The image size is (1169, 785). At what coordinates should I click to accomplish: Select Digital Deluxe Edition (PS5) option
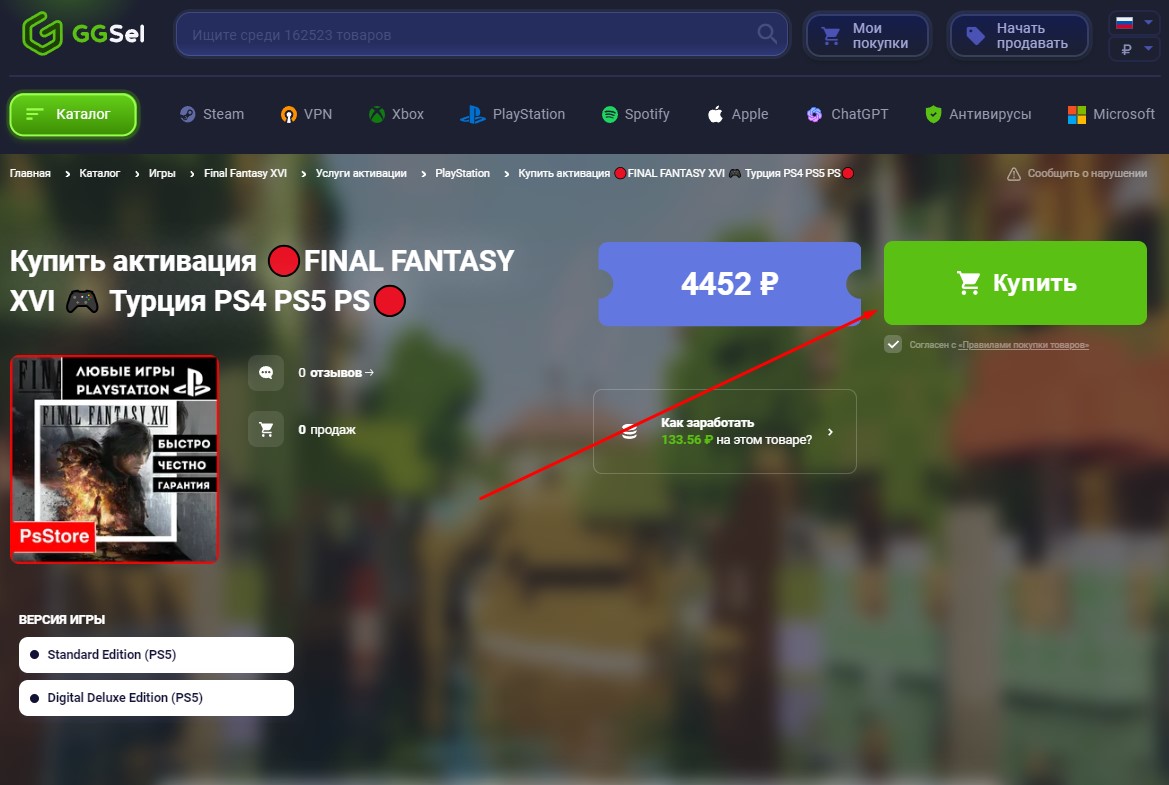point(157,698)
